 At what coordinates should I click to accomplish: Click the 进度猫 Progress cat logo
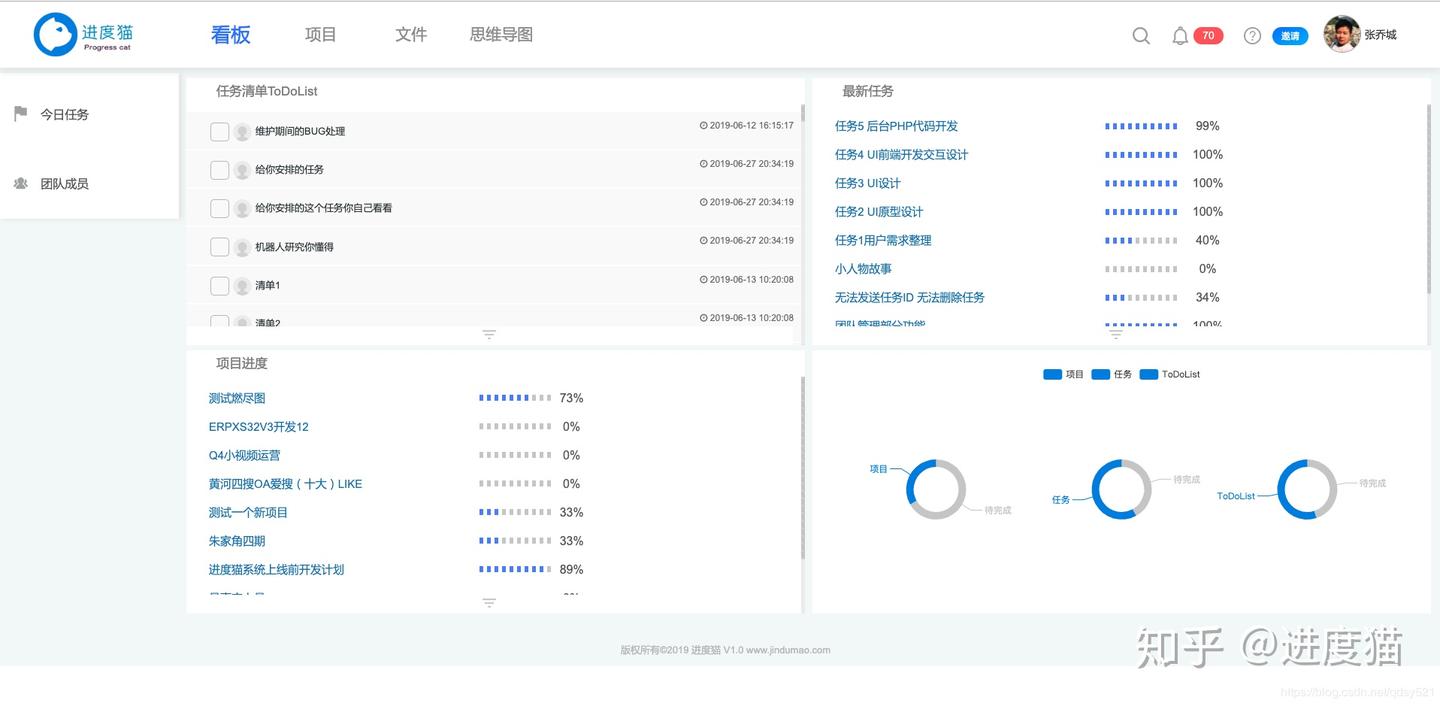85,34
